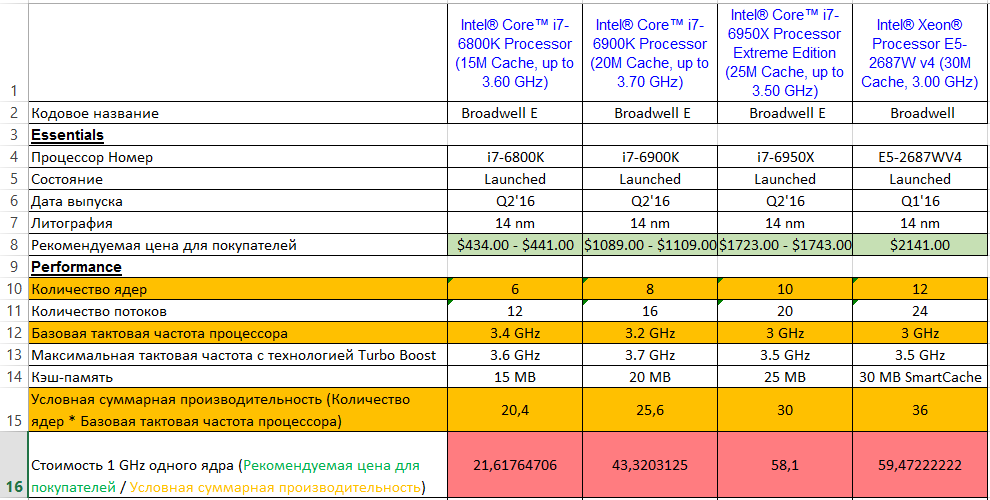The width and height of the screenshot is (990, 500).
Task: Select price cell '$1089.00 - $1109.00'
Action: click(650, 245)
